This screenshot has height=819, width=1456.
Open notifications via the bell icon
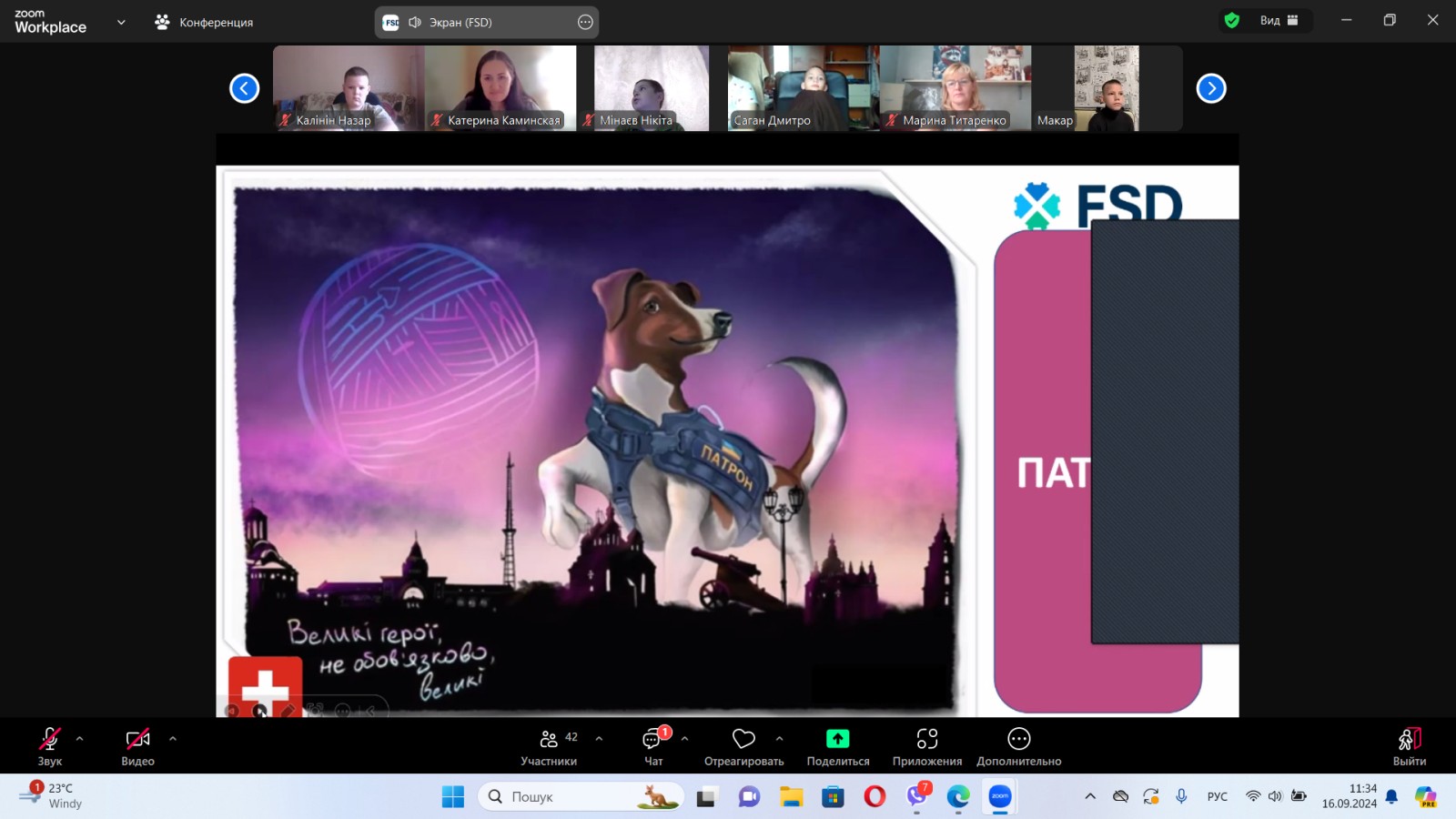point(1391,796)
